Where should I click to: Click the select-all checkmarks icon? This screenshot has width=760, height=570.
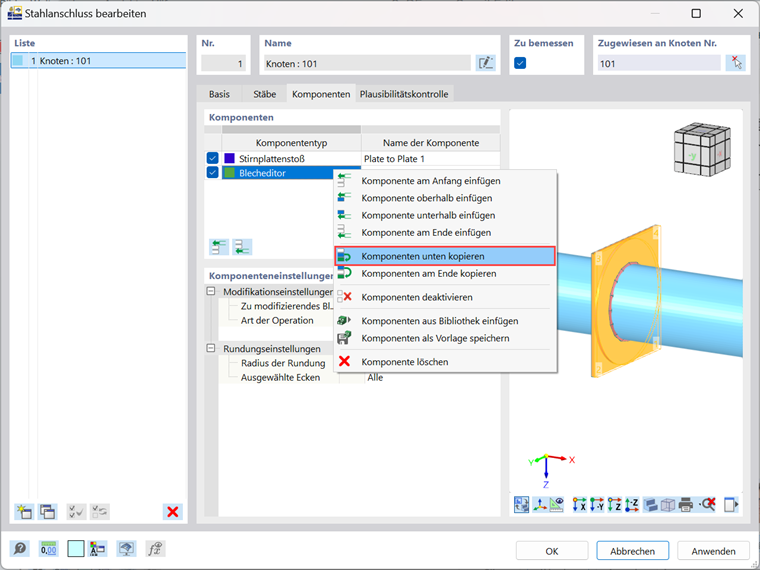pyautogui.click(x=76, y=511)
